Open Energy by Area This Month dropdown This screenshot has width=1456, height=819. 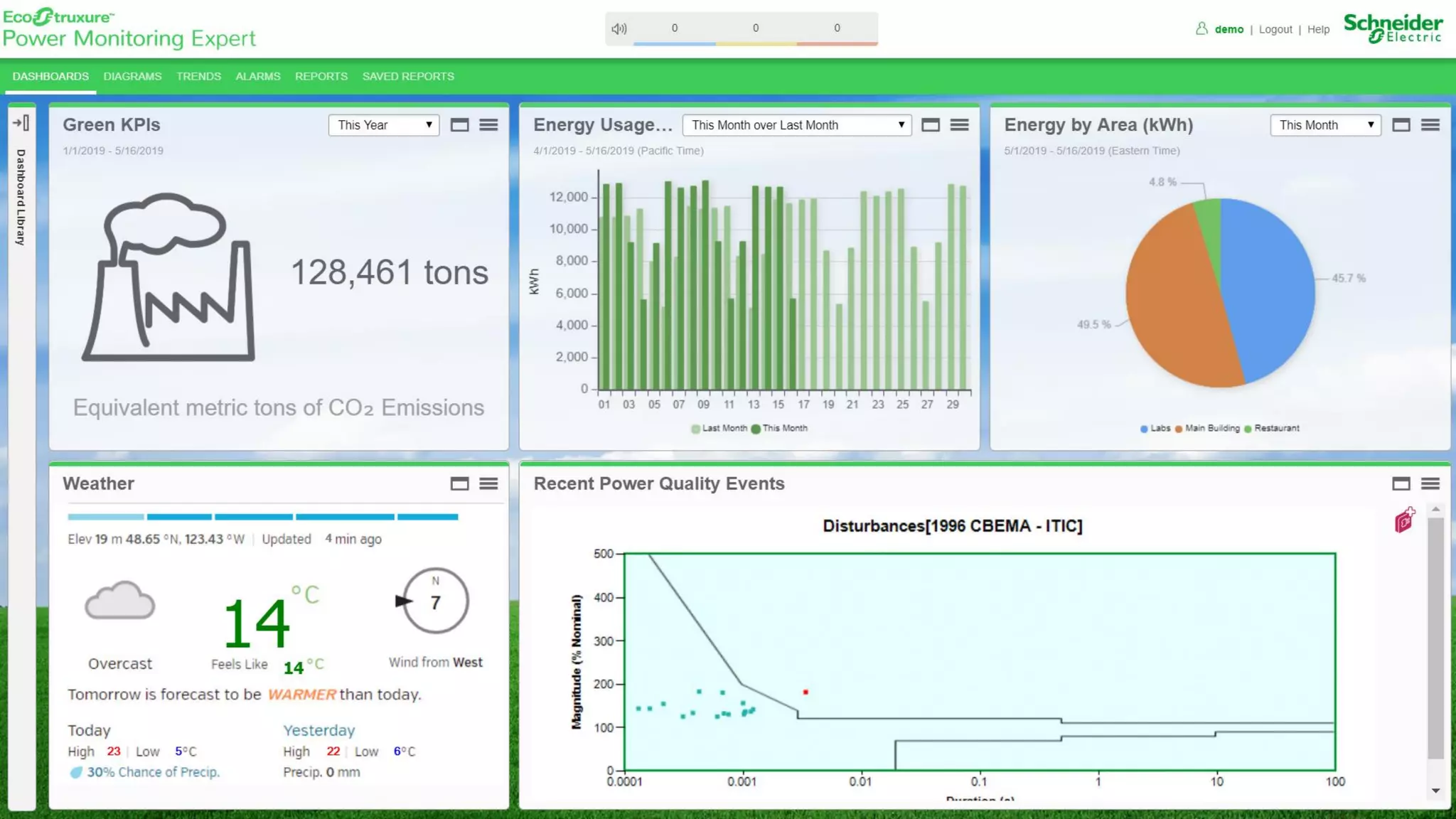pos(1325,125)
